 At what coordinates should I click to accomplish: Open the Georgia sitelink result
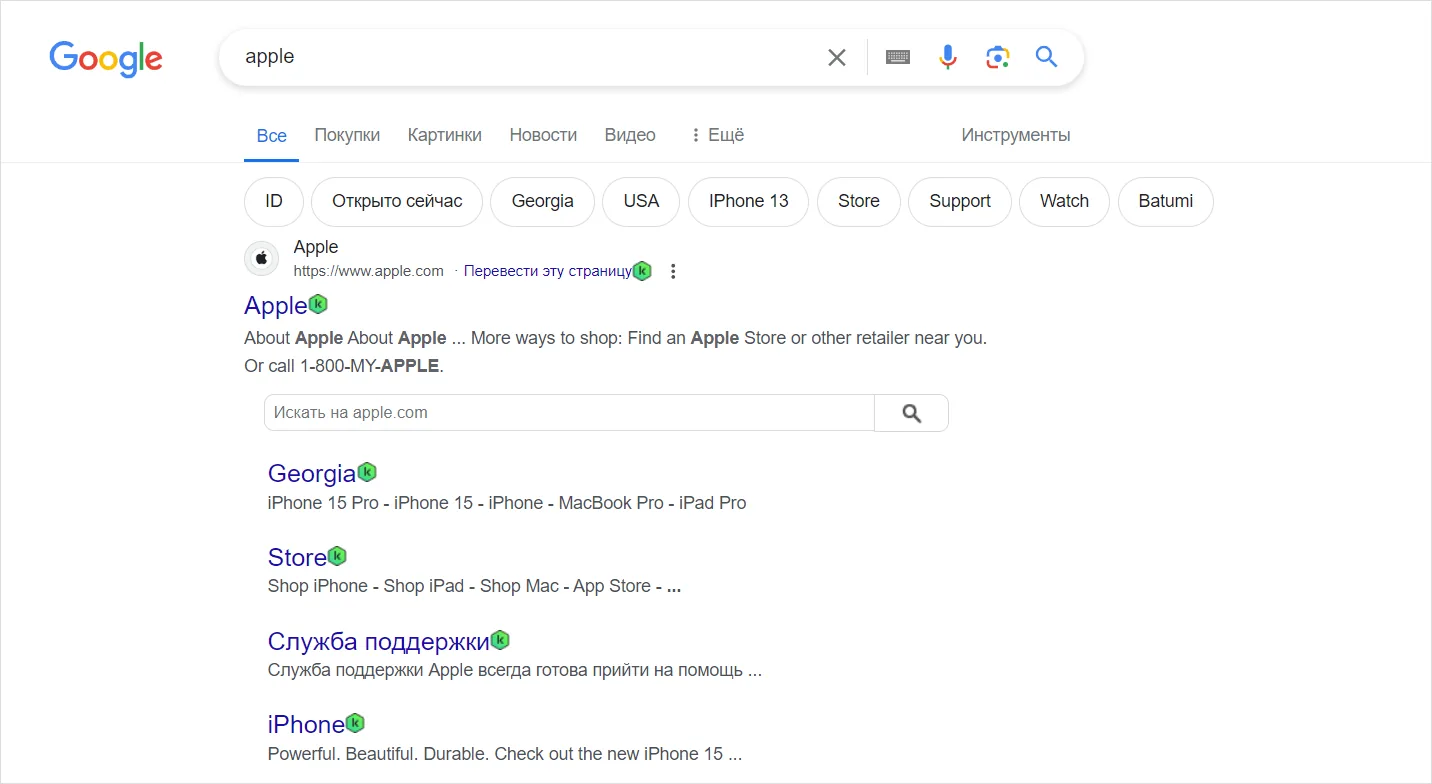click(x=311, y=472)
